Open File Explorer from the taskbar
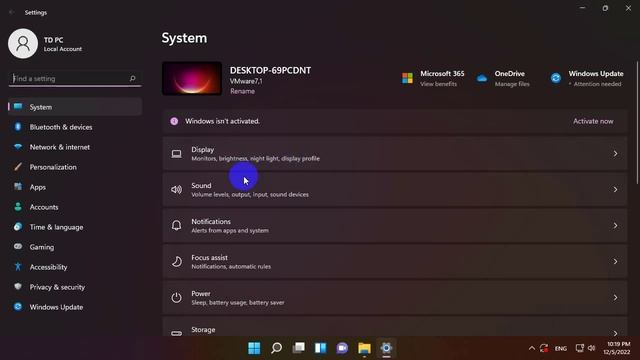This screenshot has height=360, width=640. click(364, 348)
